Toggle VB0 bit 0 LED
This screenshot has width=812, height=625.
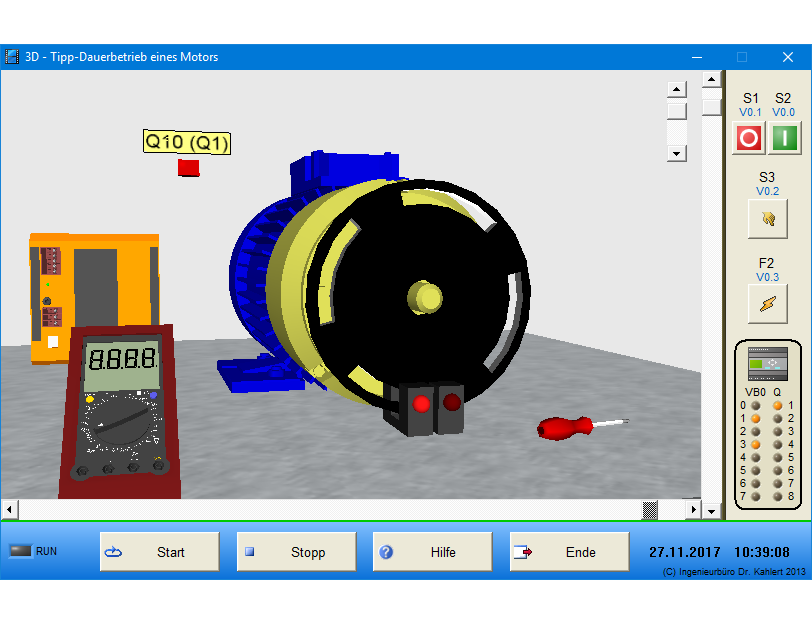click(x=756, y=405)
